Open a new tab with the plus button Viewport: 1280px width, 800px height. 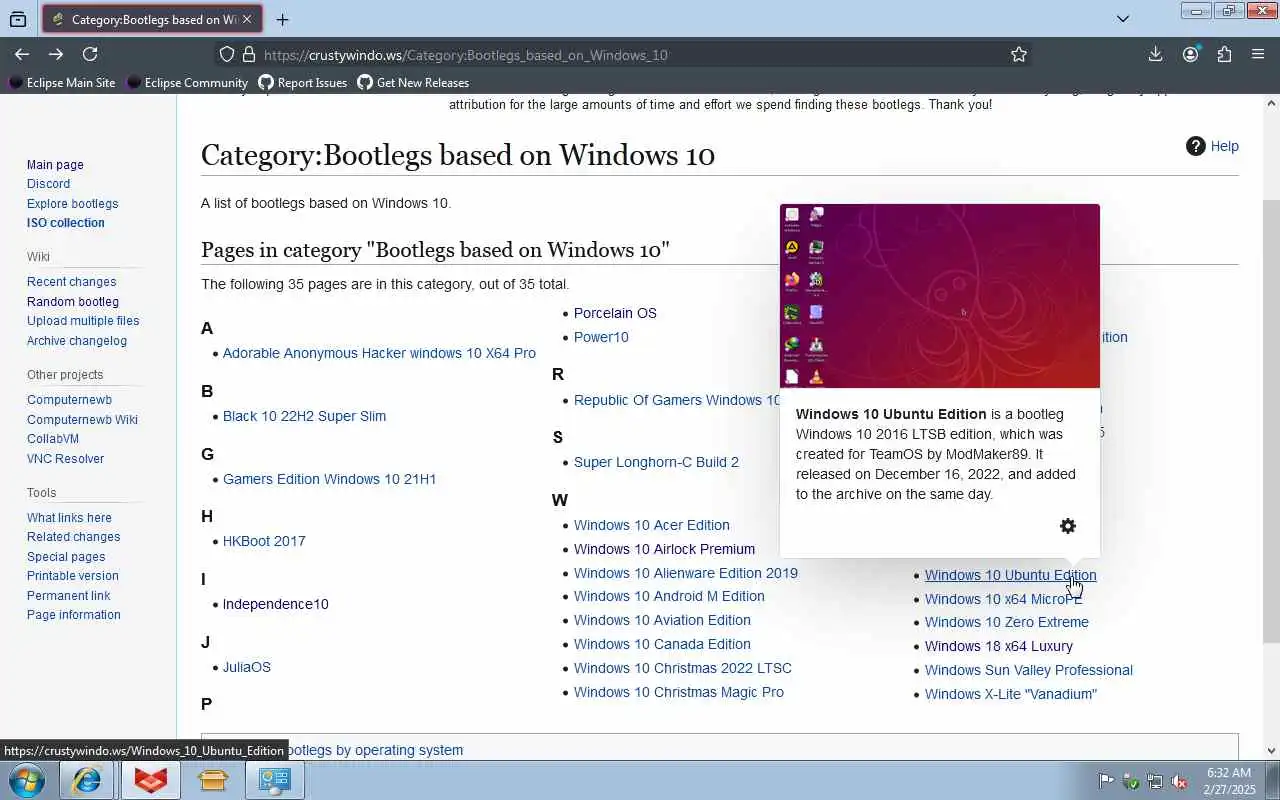coord(282,19)
